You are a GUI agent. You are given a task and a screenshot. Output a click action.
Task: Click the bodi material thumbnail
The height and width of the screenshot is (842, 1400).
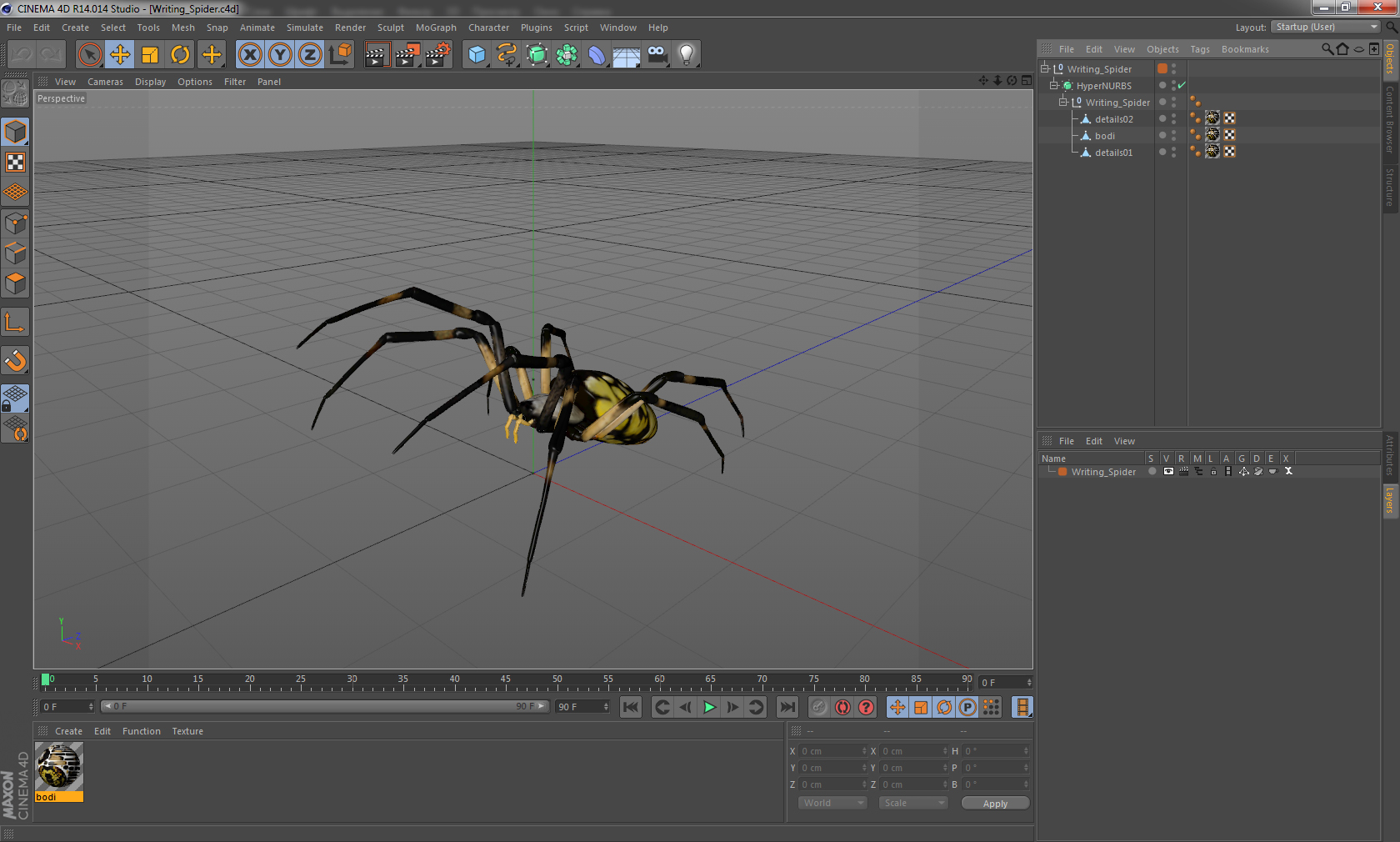click(59, 767)
